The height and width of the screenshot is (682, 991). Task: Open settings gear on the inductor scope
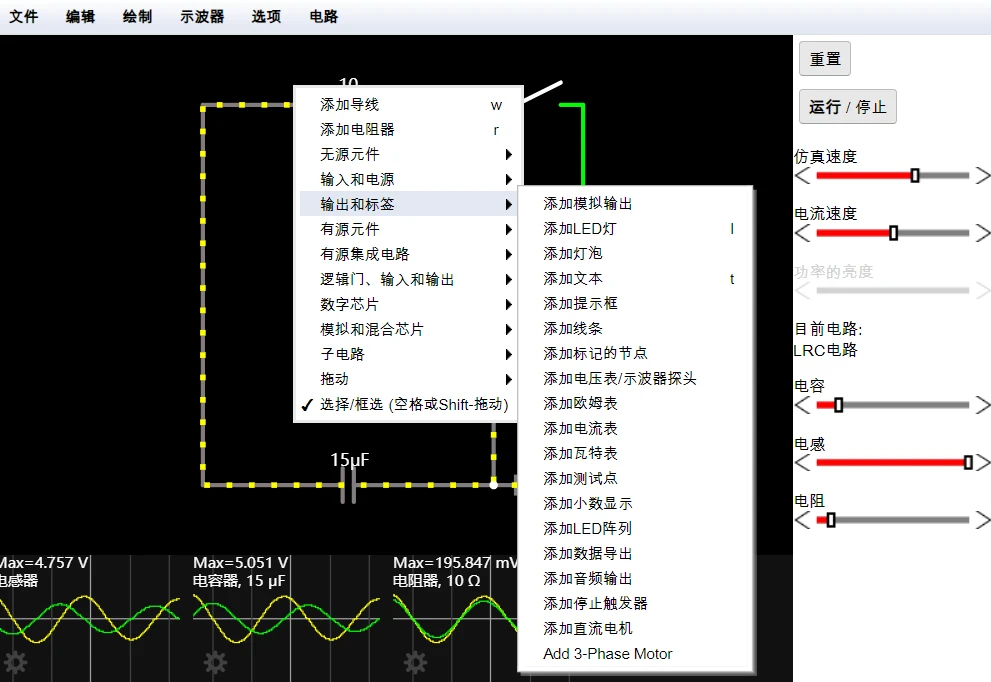15,662
